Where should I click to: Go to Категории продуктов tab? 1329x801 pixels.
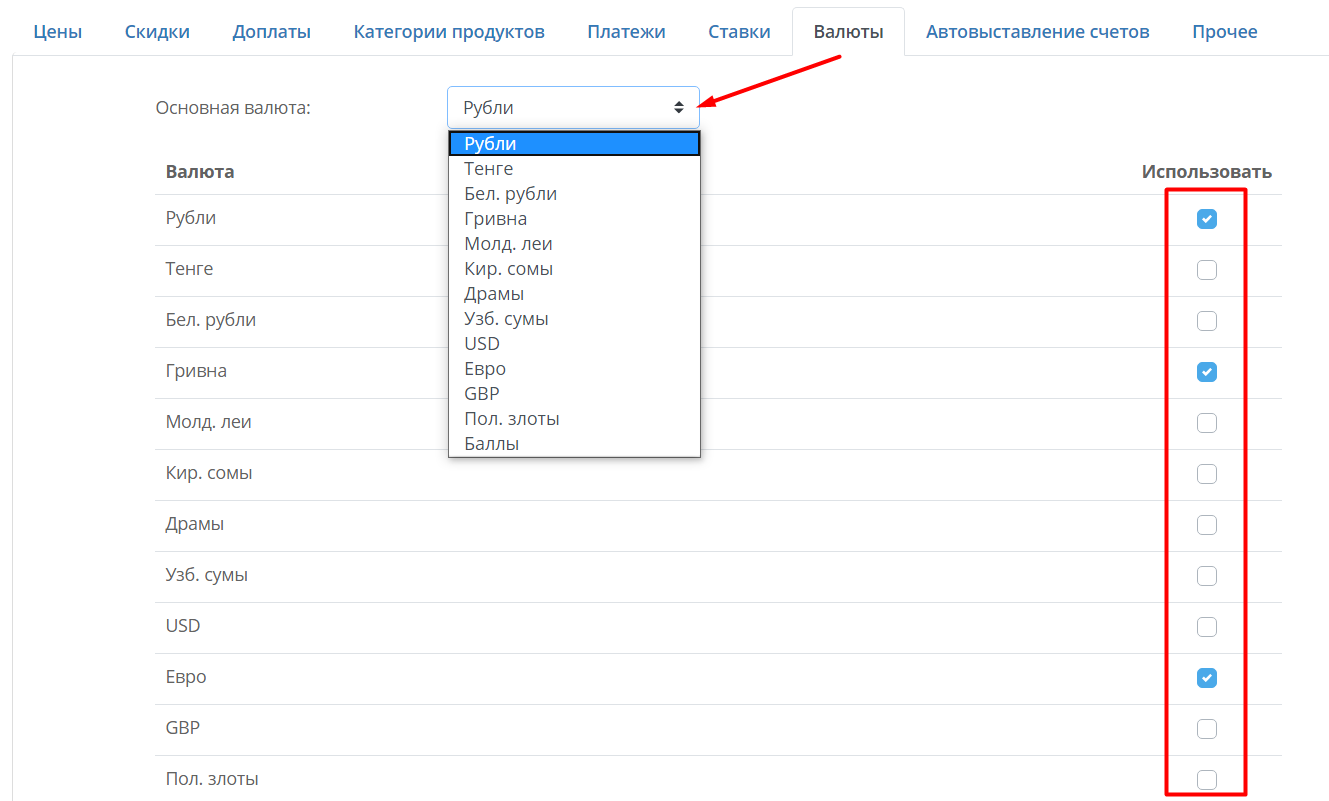pyautogui.click(x=449, y=32)
